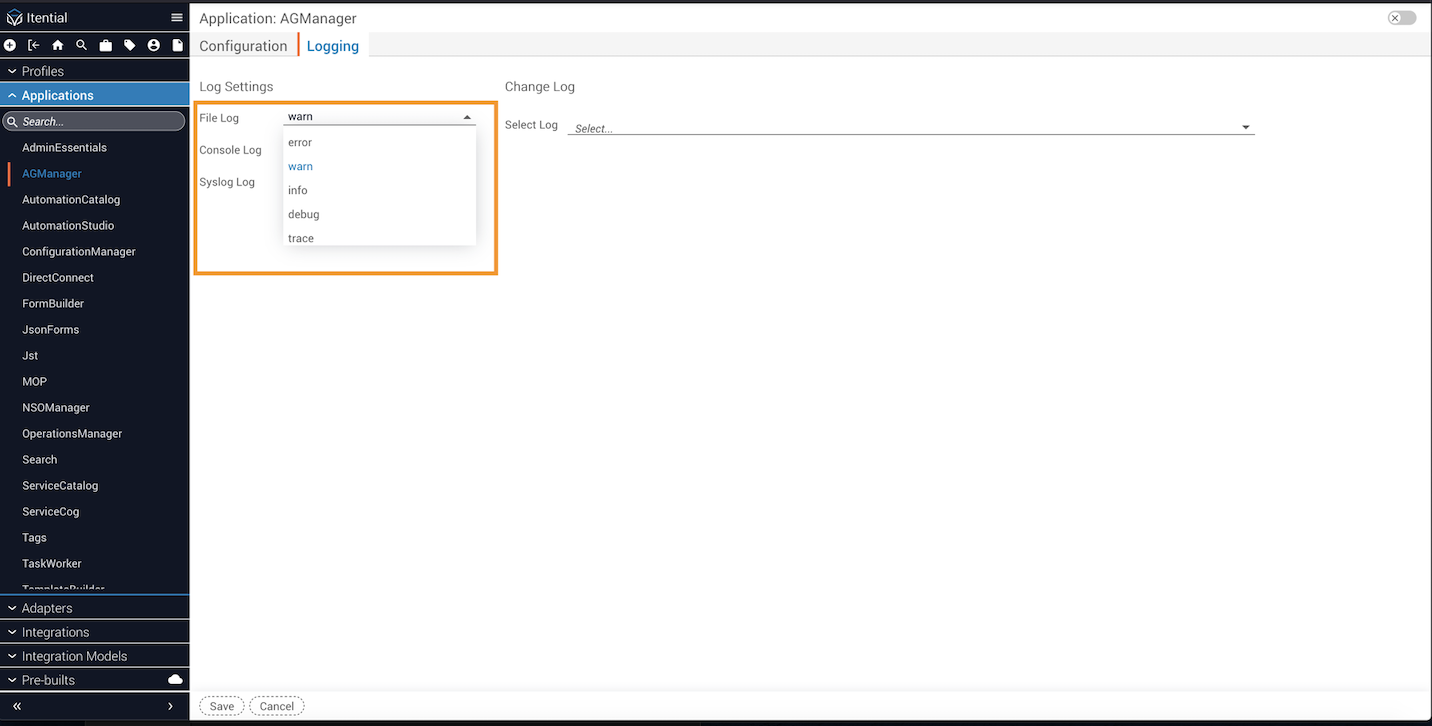The image size is (1432, 726).
Task: Open the hamburger menu beside Itential
Action: tap(177, 18)
